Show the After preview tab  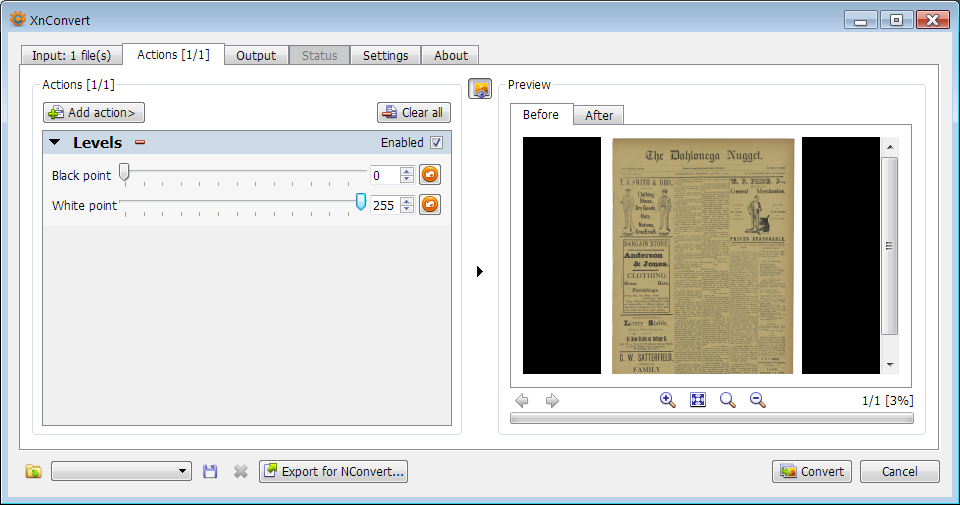[599, 115]
